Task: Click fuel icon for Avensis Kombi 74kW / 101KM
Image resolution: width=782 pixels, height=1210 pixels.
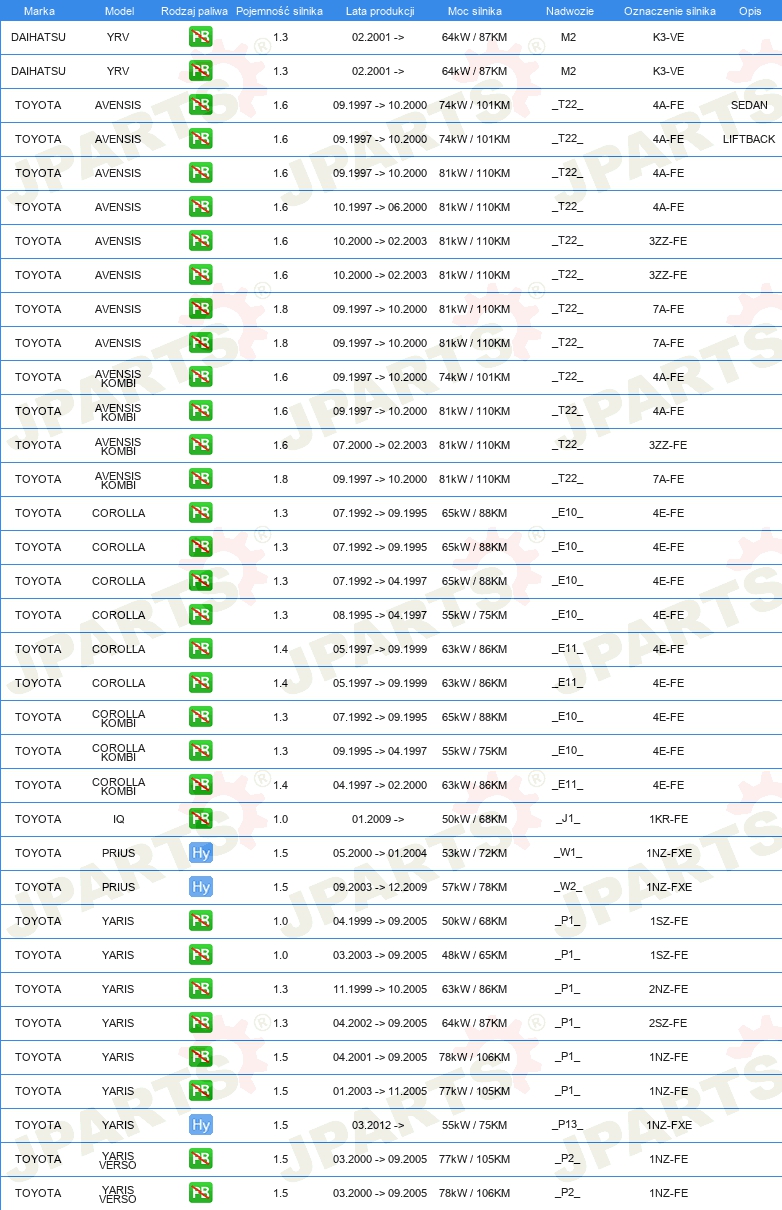Action: click(201, 377)
